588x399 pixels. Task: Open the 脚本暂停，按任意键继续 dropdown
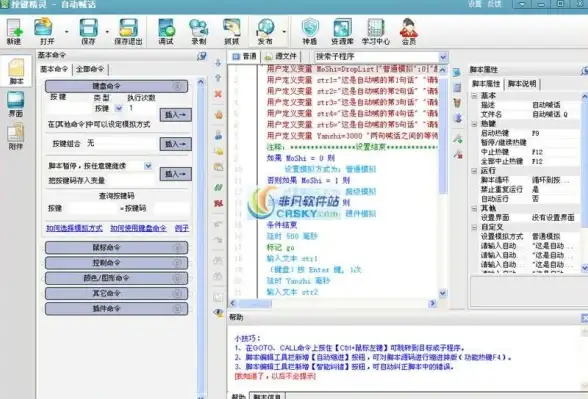(148, 166)
